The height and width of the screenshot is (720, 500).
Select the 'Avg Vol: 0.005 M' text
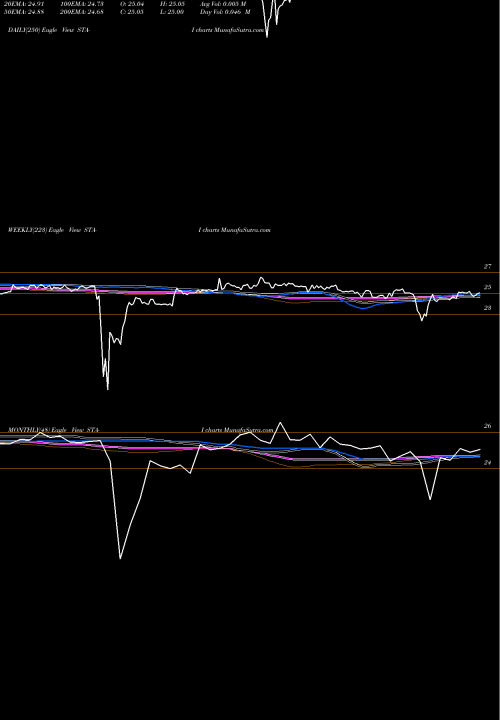click(x=223, y=4)
